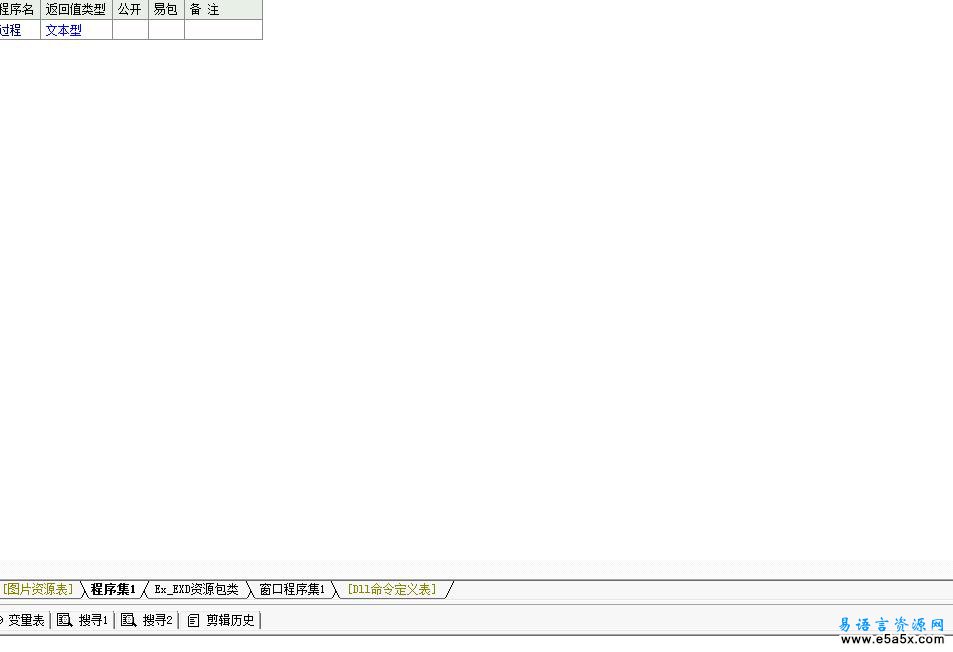Screen dimensions: 953x652
Task: Open the [Dll命令定义表] tab
Action: (x=392, y=589)
